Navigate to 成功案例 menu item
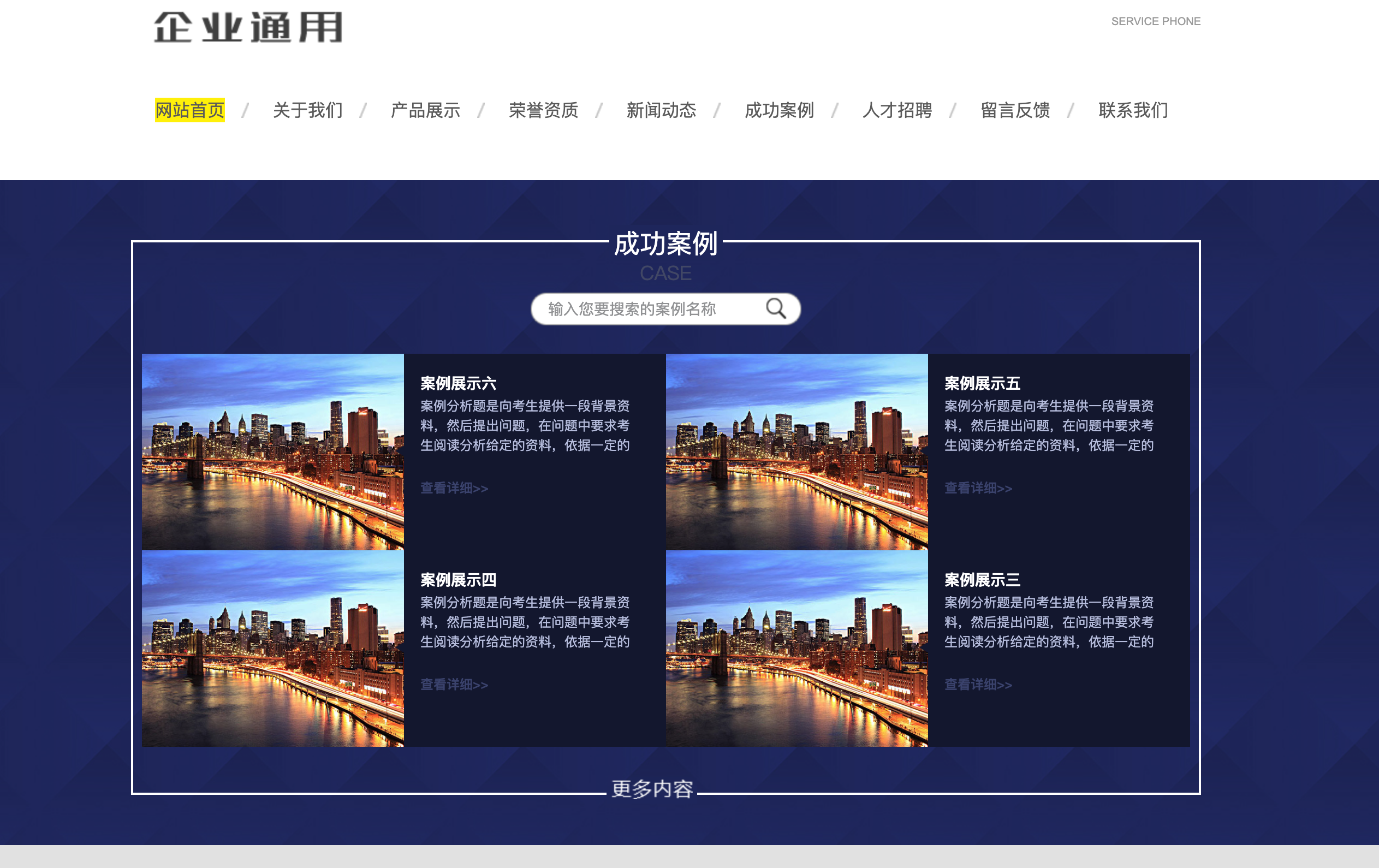Screen dimensions: 1379x868 780,110
